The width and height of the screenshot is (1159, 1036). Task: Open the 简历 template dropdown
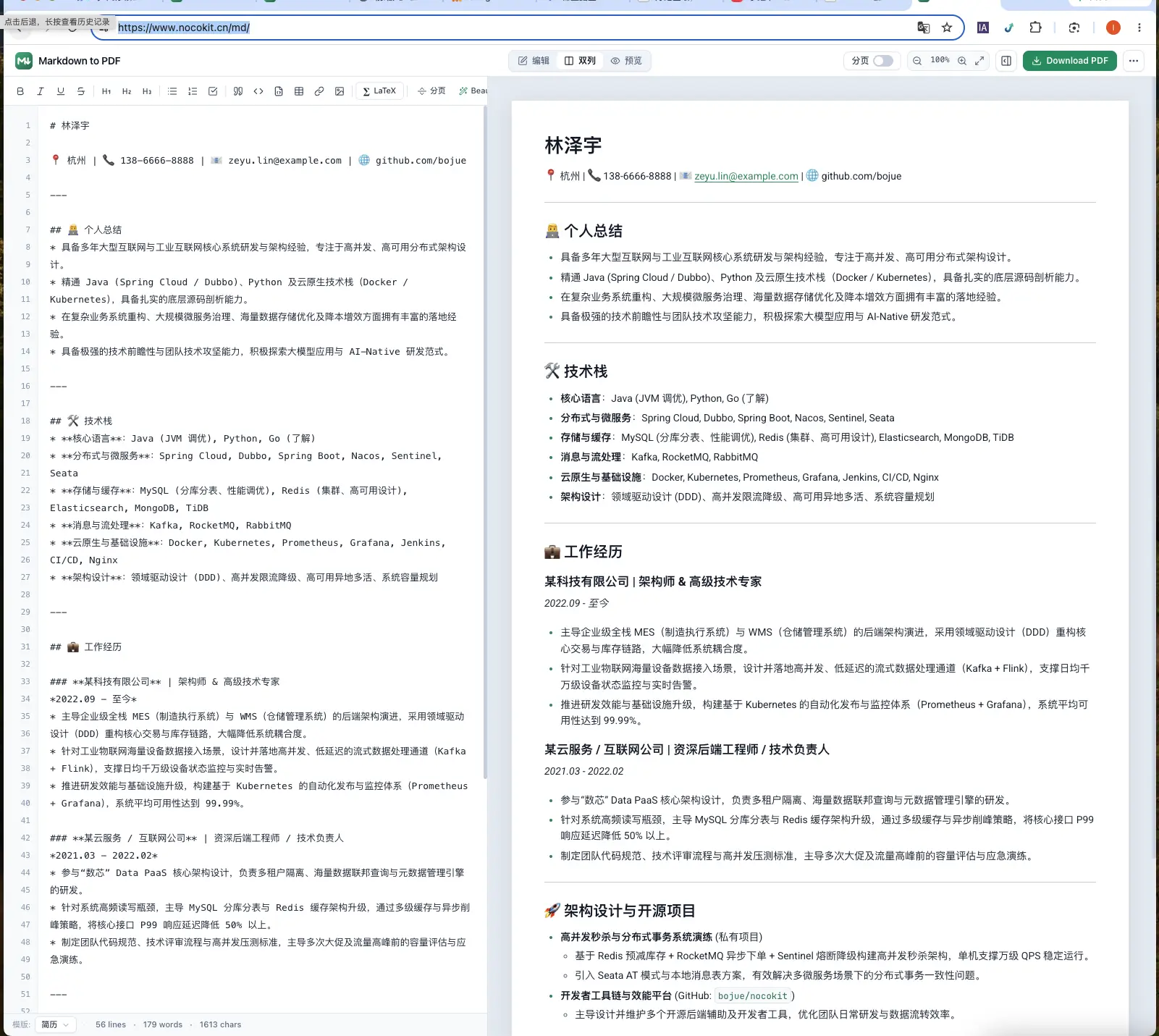click(54, 1024)
